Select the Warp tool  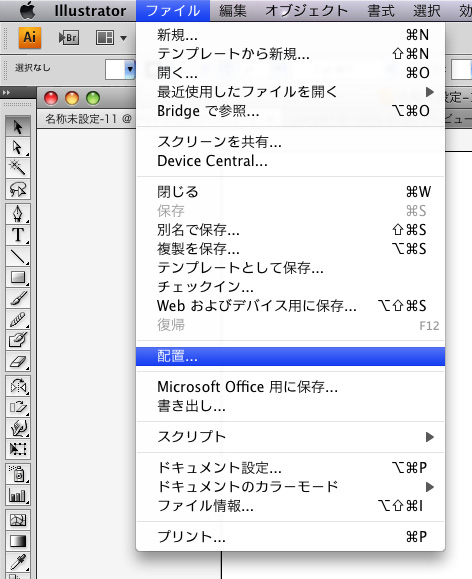click(x=18, y=428)
